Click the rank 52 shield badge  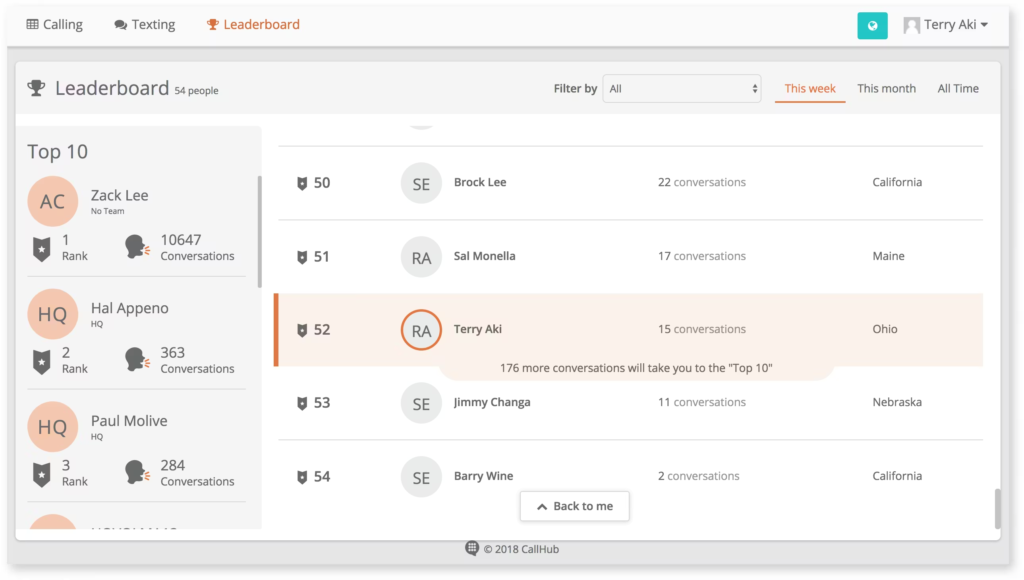coord(302,330)
